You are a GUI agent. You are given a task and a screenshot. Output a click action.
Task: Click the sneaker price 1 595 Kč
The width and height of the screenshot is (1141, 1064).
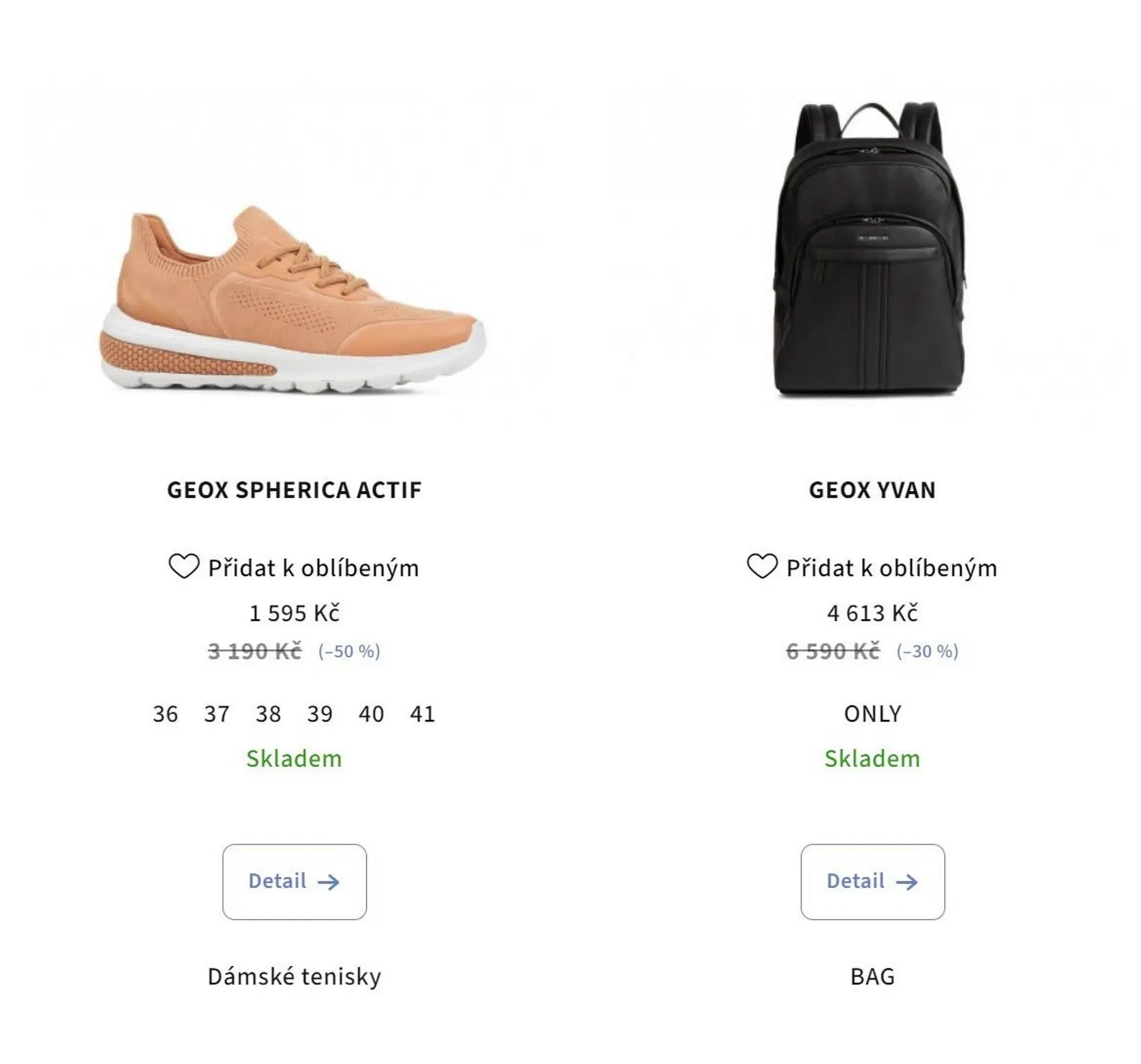[294, 613]
